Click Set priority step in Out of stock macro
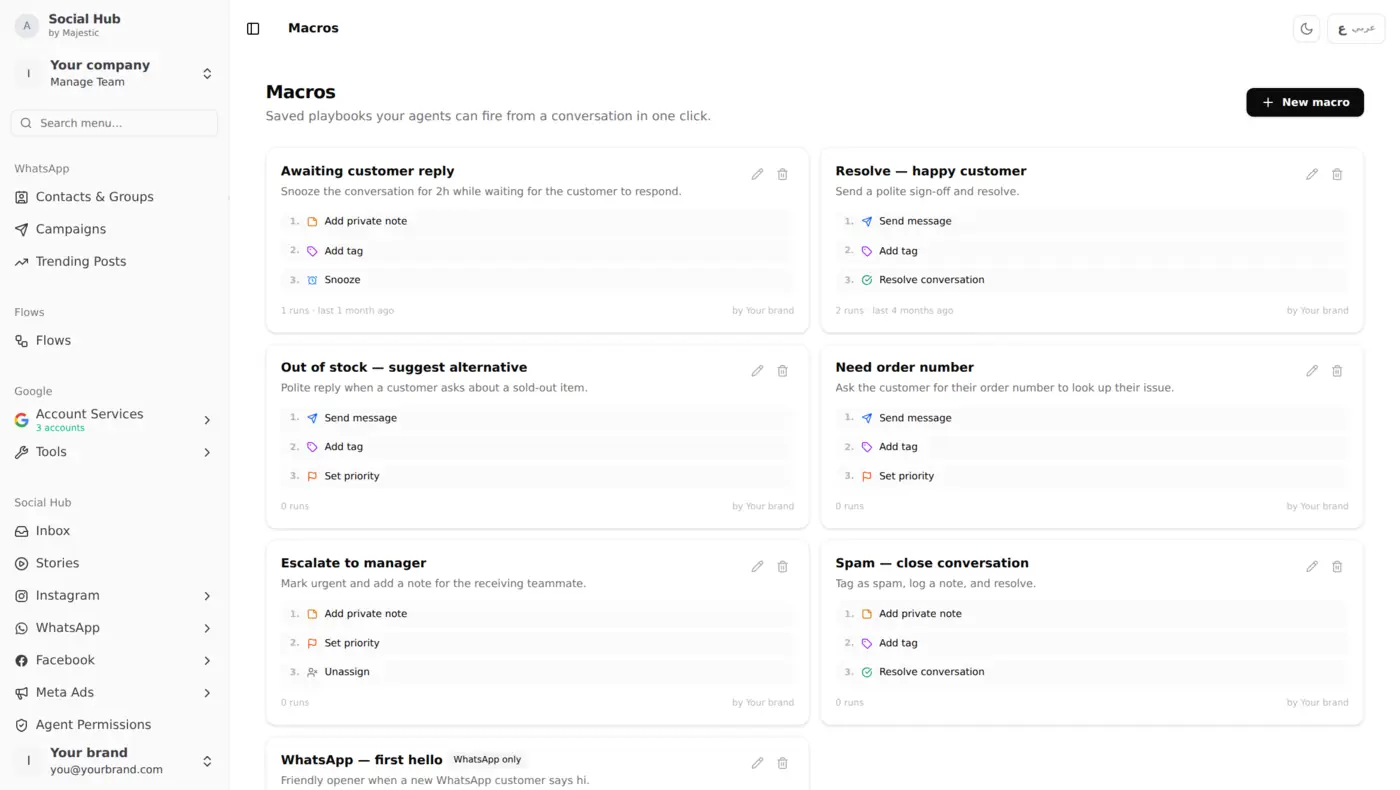1400x790 pixels. (538, 476)
